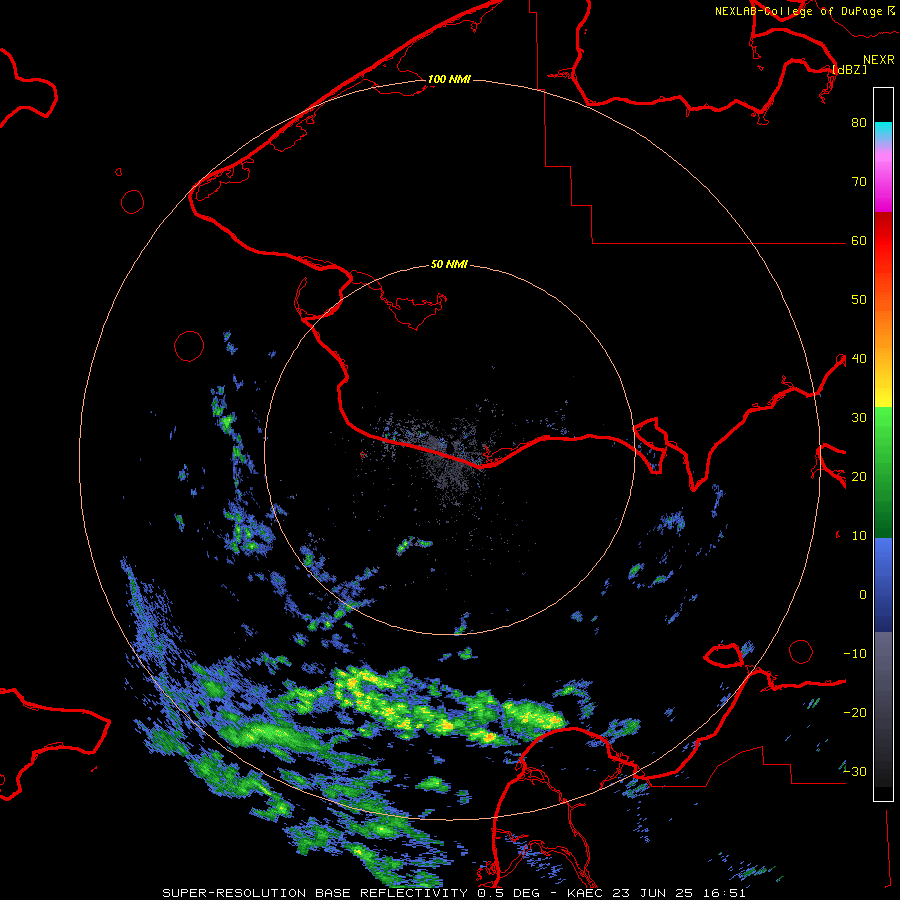Click the 'SUPER-RESOLUTION BASE REFLECTIVITY' caption text
900x900 pixels.
(313, 893)
